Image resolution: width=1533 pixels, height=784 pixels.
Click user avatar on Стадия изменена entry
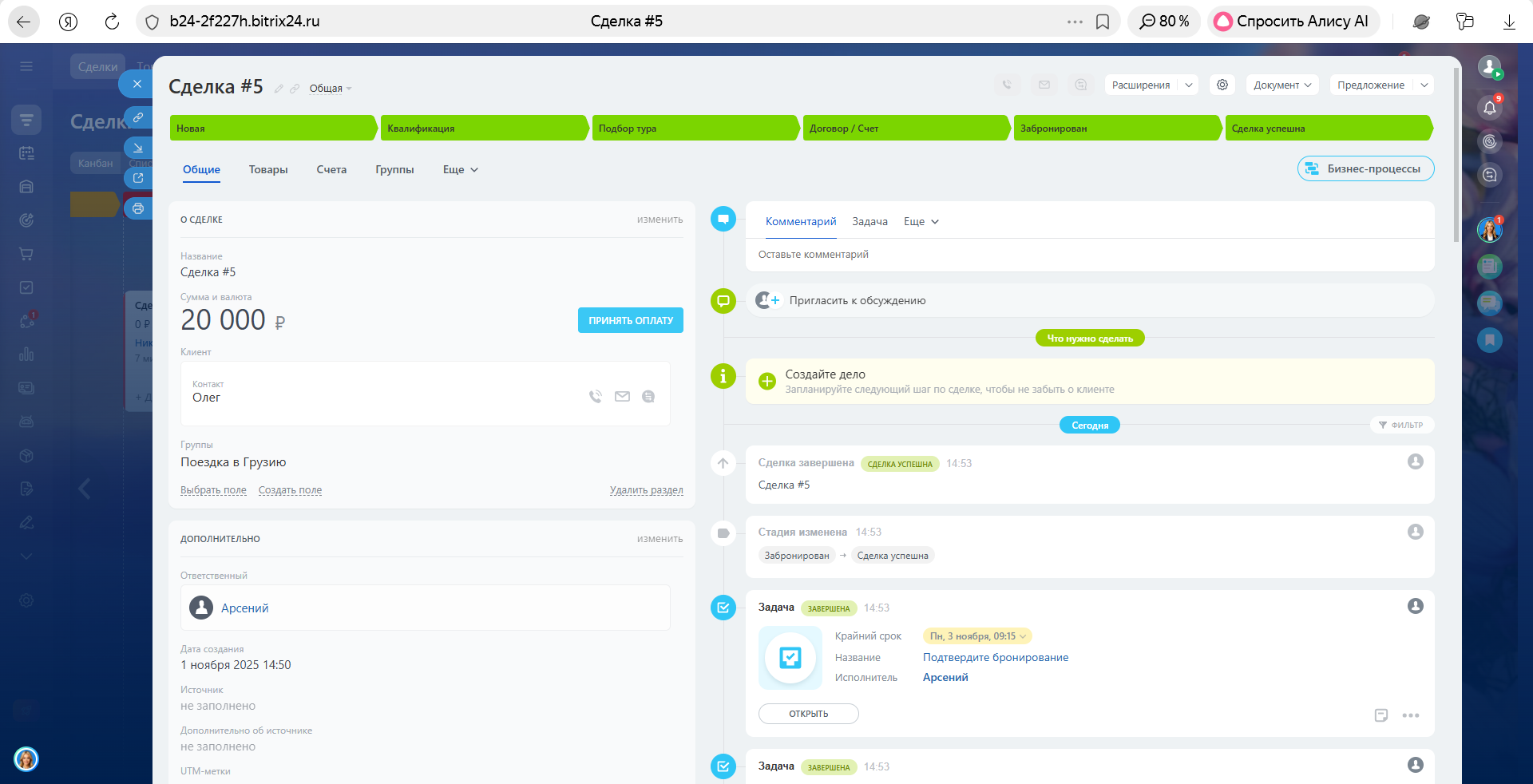click(x=1416, y=532)
